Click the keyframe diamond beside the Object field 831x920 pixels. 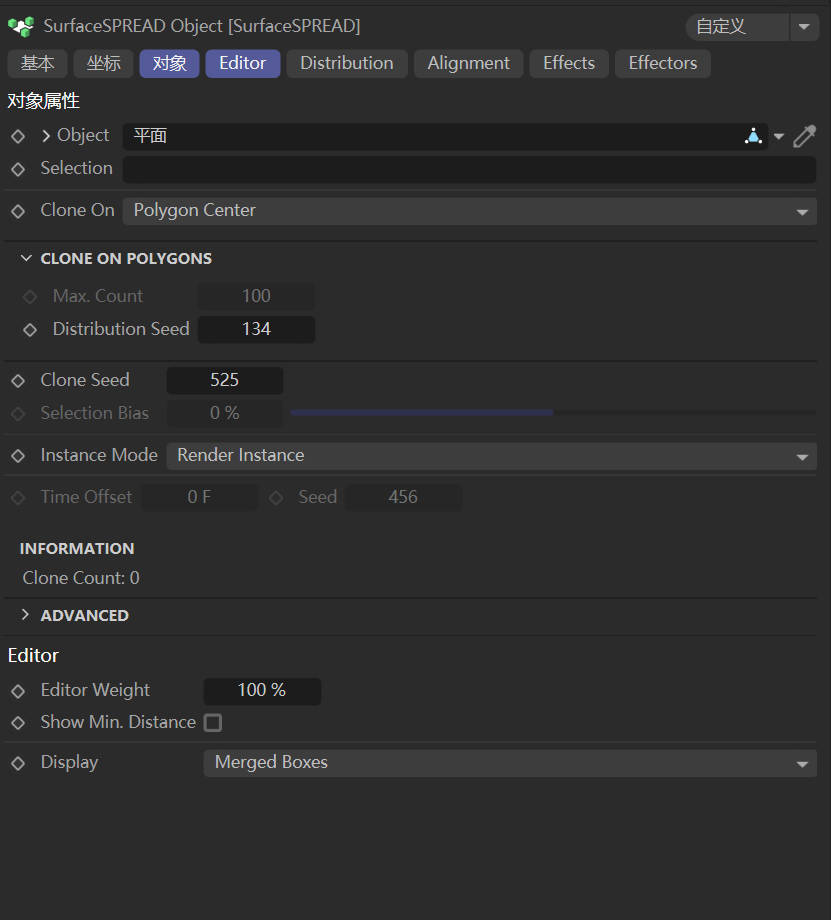(x=17, y=135)
